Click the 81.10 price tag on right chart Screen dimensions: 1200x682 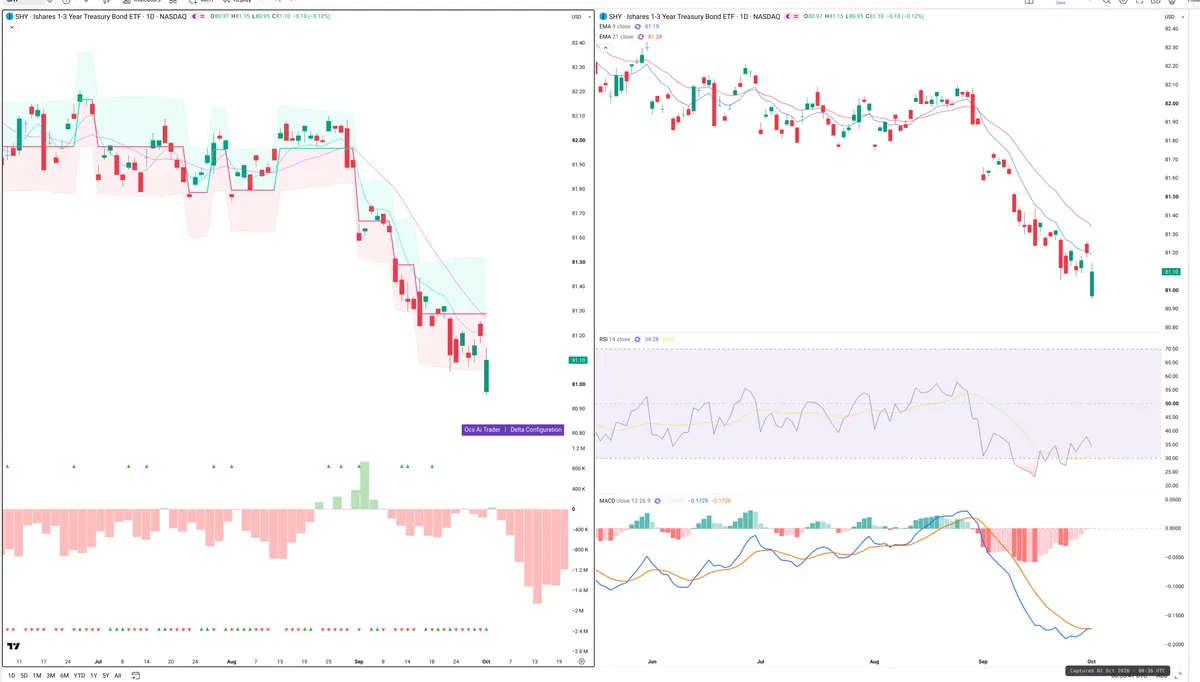point(1171,272)
